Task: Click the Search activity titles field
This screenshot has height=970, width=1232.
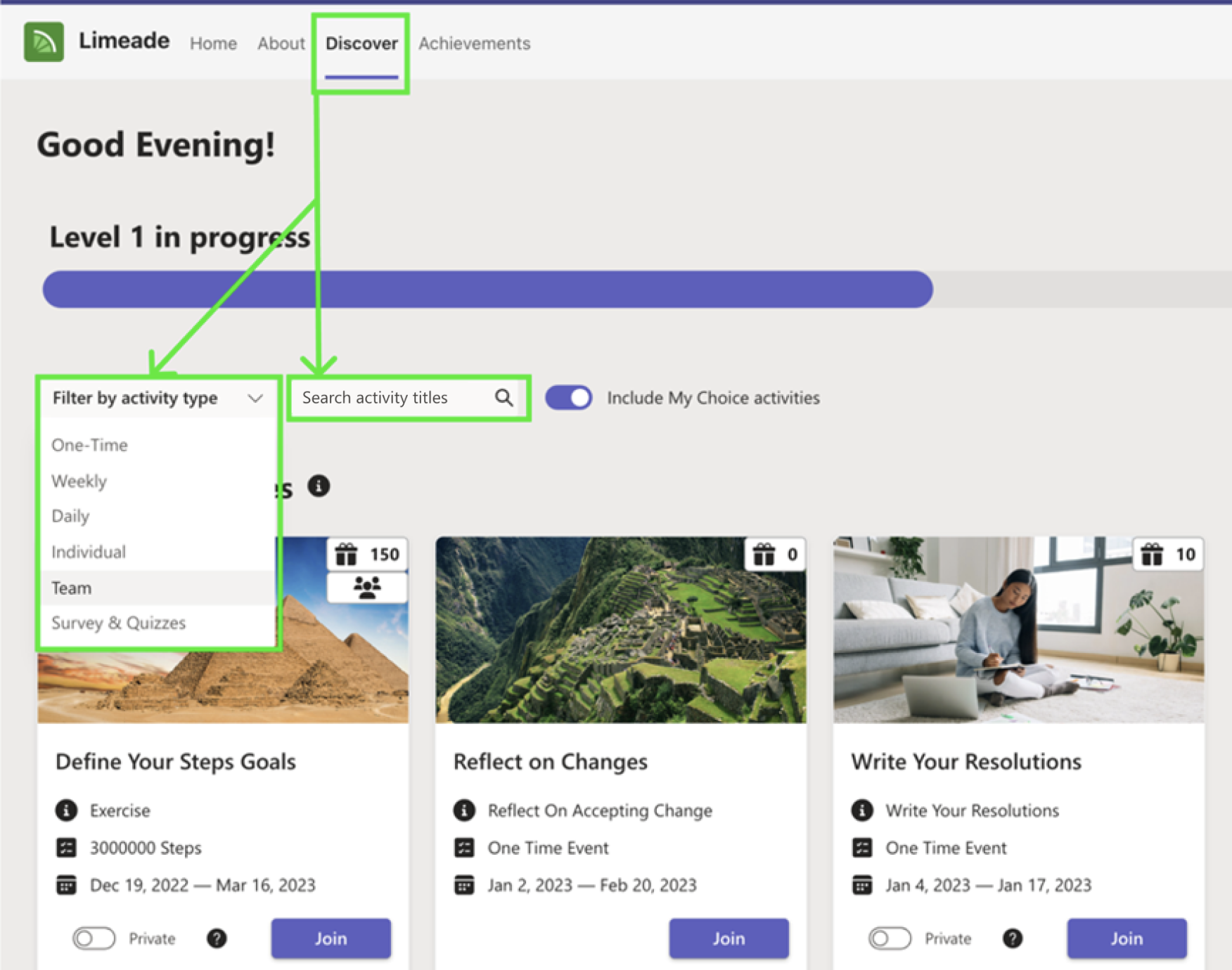Action: (394, 398)
